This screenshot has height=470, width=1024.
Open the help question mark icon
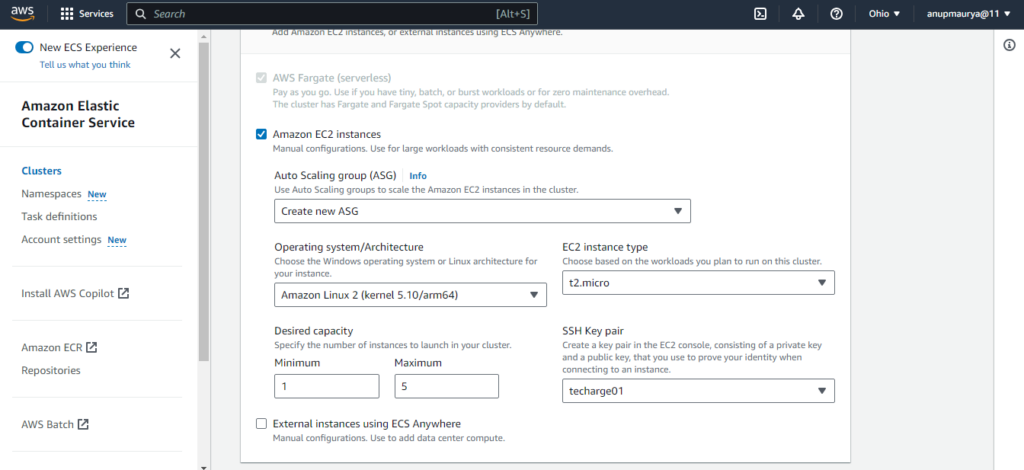pos(836,14)
